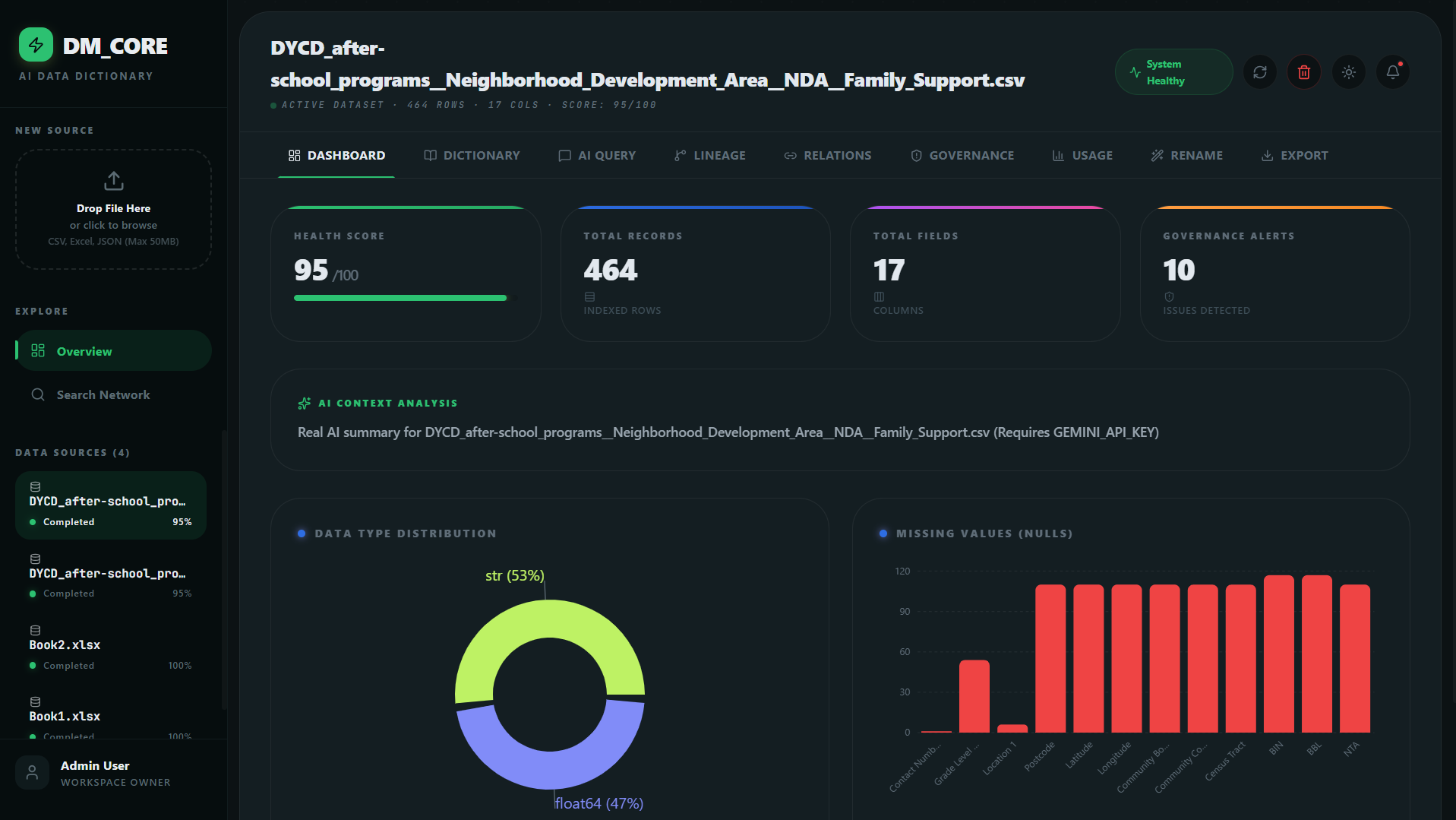Image resolution: width=1456 pixels, height=820 pixels.
Task: Open the Dashboard tab
Action: pyautogui.click(x=336, y=155)
